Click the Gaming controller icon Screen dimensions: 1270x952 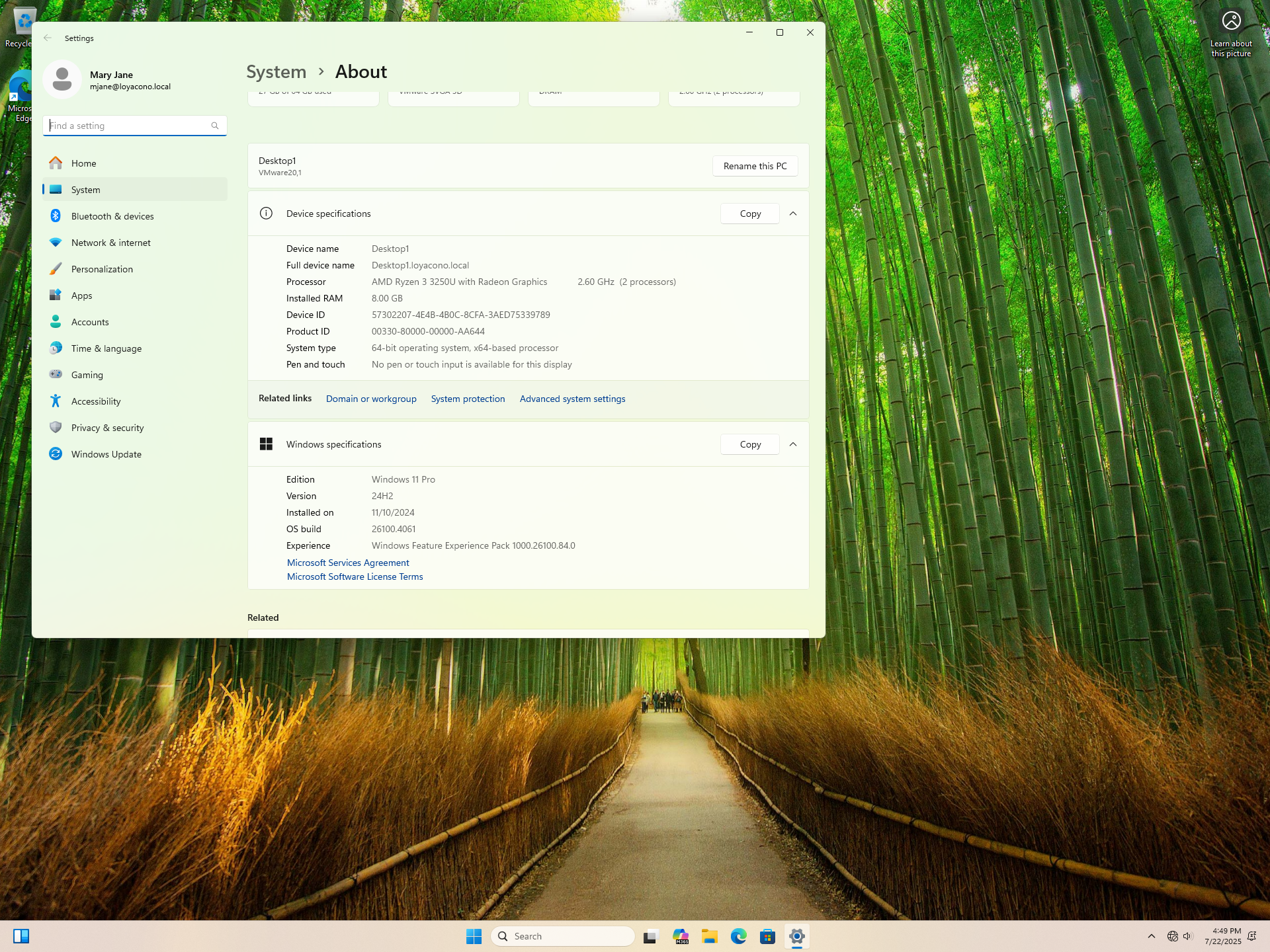click(x=56, y=375)
